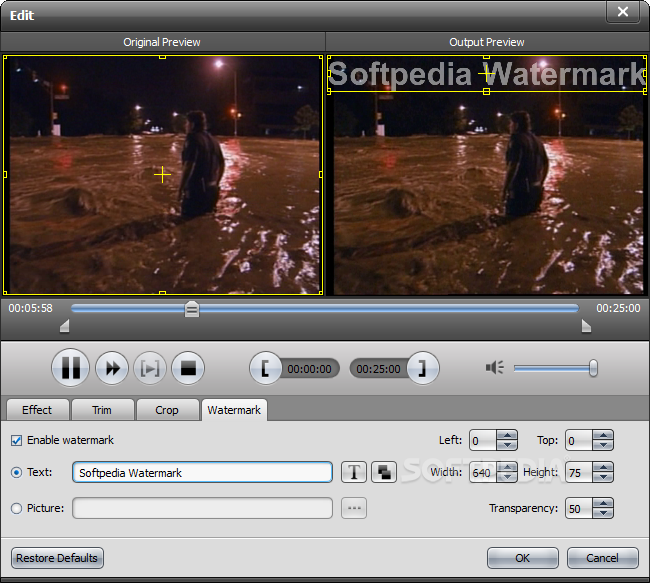Select the Text watermark radio button
The width and height of the screenshot is (650, 583).
tap(16, 472)
